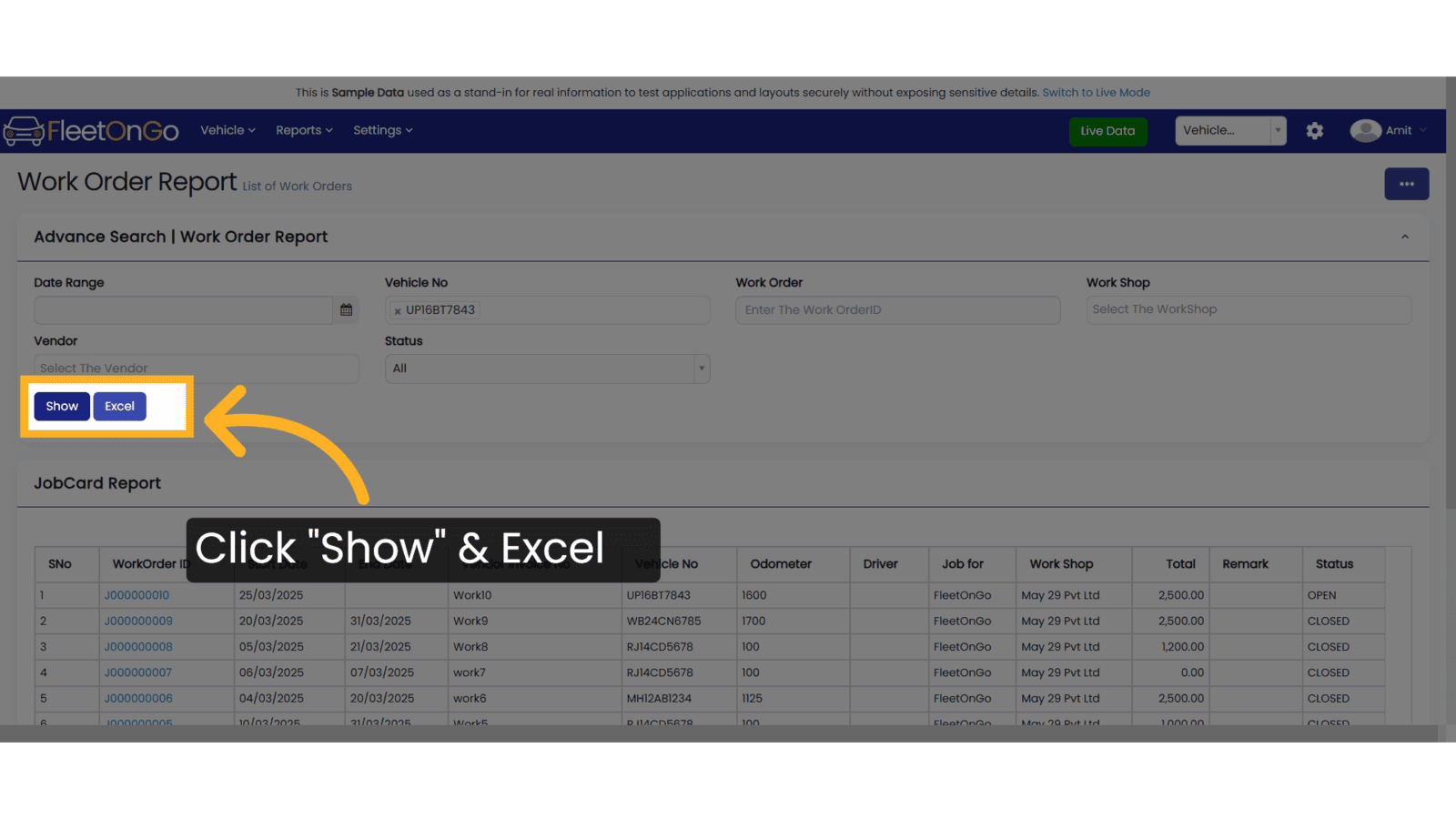Open work order J000000007
Viewport: 1456px width, 819px height.
tap(137, 672)
